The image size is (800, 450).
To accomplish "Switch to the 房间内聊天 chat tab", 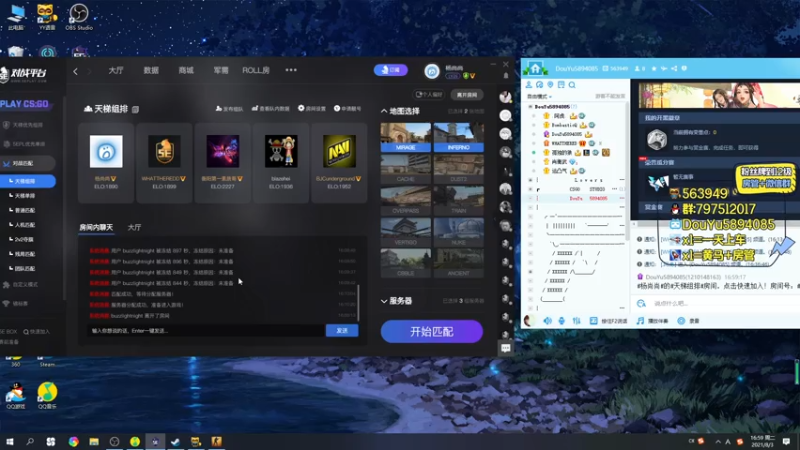I will click(96, 228).
